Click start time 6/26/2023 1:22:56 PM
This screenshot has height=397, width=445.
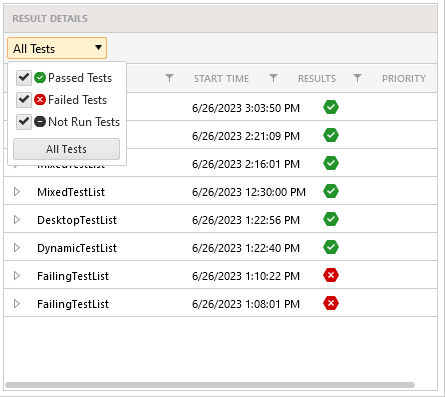[x=246, y=220]
